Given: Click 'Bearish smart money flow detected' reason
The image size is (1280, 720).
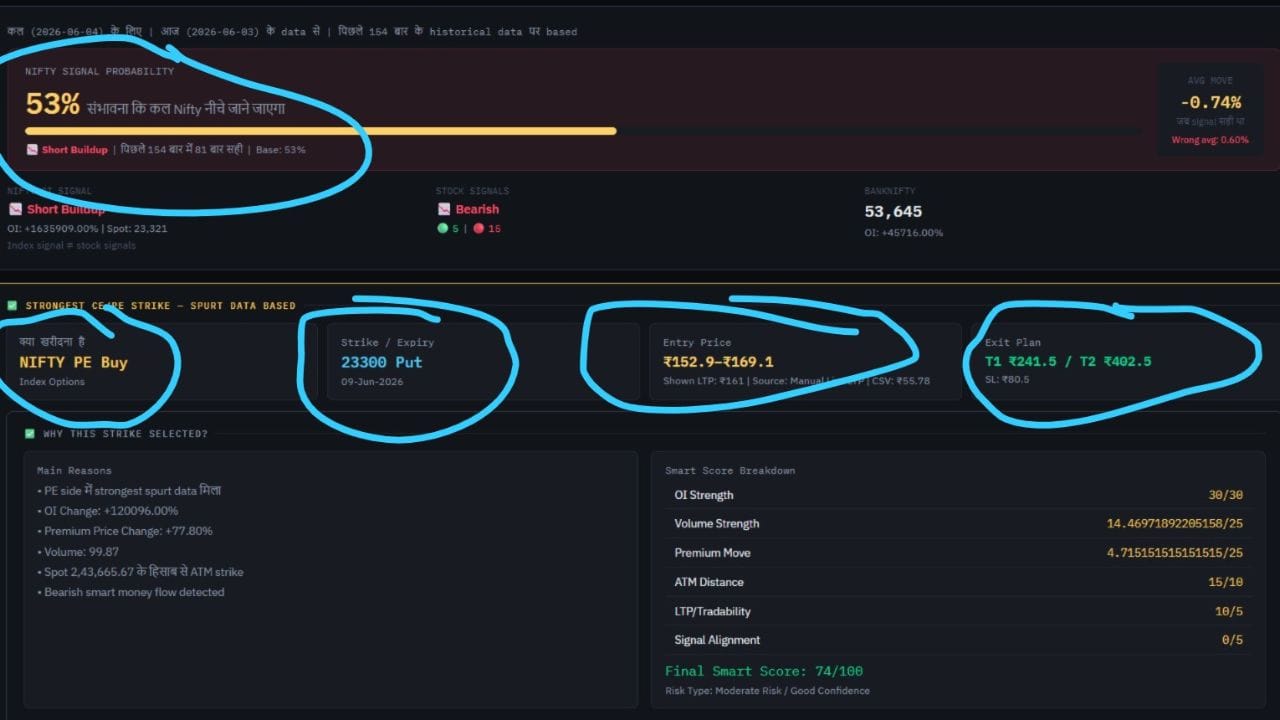Looking at the screenshot, I should tap(131, 592).
